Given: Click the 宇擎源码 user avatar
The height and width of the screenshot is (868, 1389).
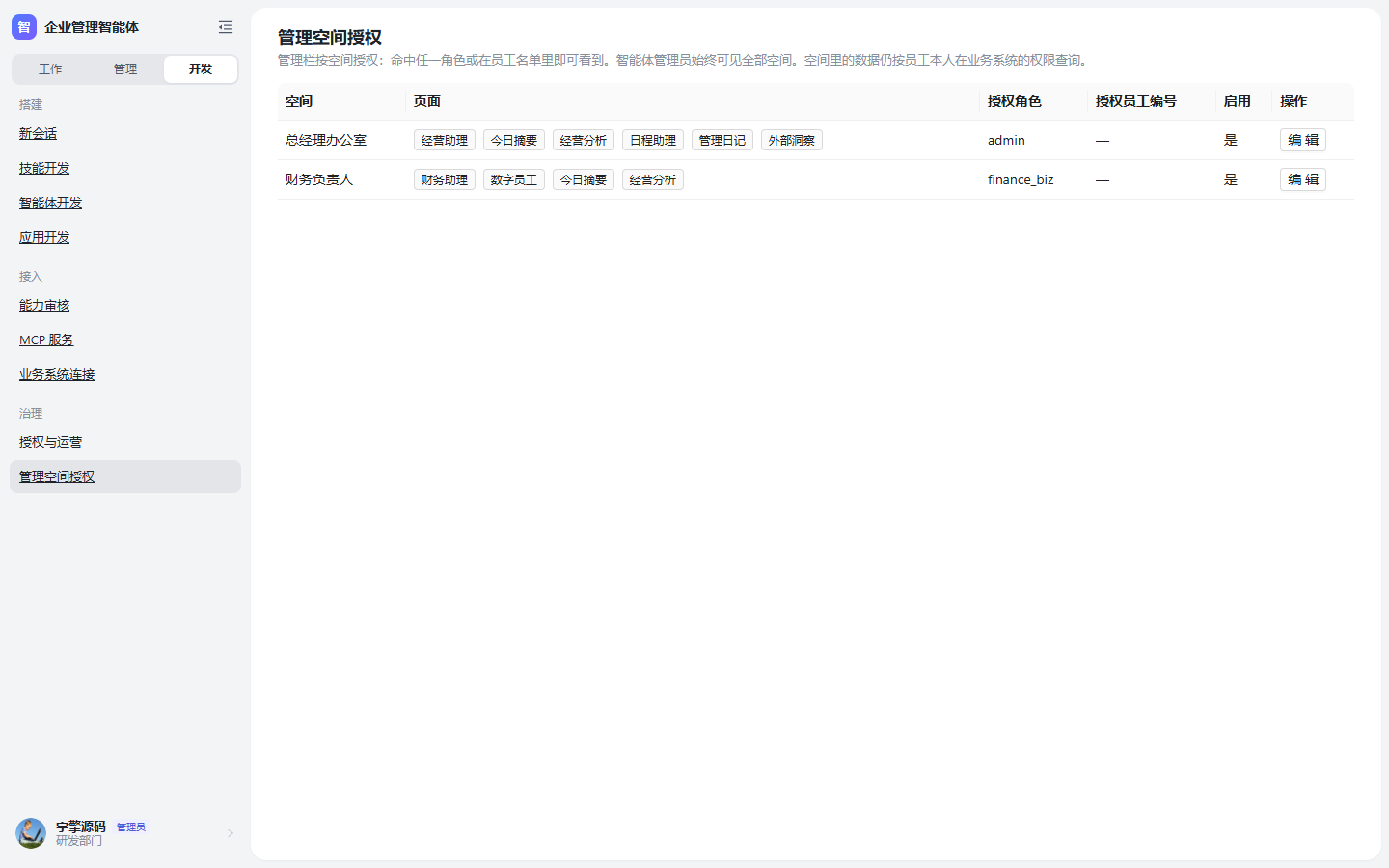Looking at the screenshot, I should pos(31,833).
